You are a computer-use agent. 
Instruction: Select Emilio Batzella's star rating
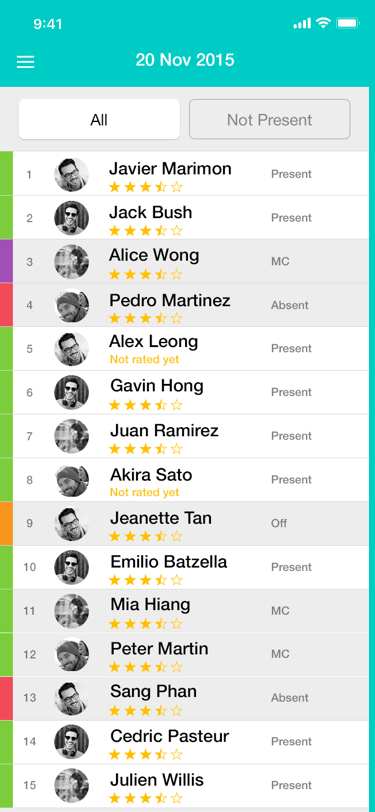(146, 580)
